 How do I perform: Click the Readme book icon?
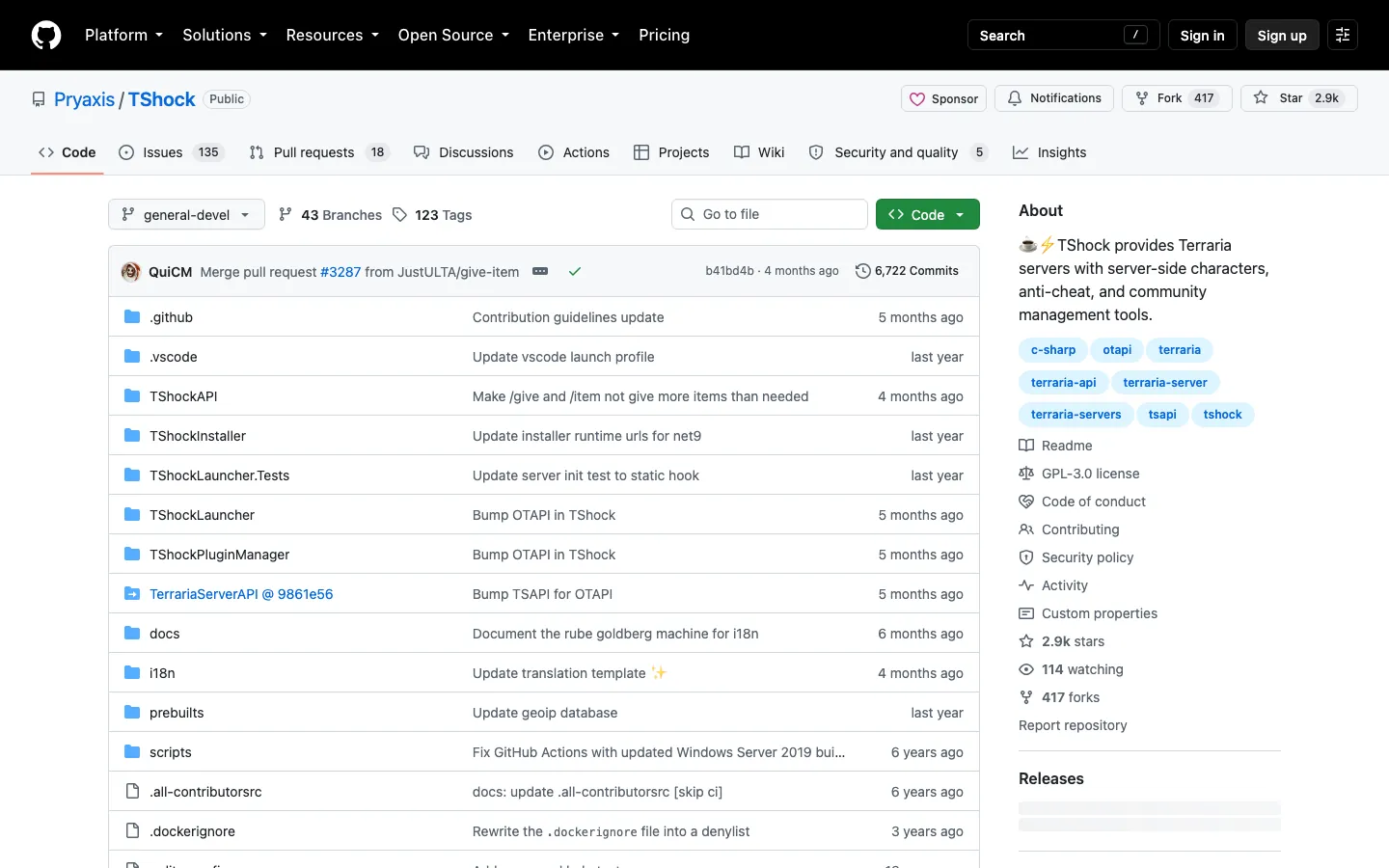[1026, 446]
